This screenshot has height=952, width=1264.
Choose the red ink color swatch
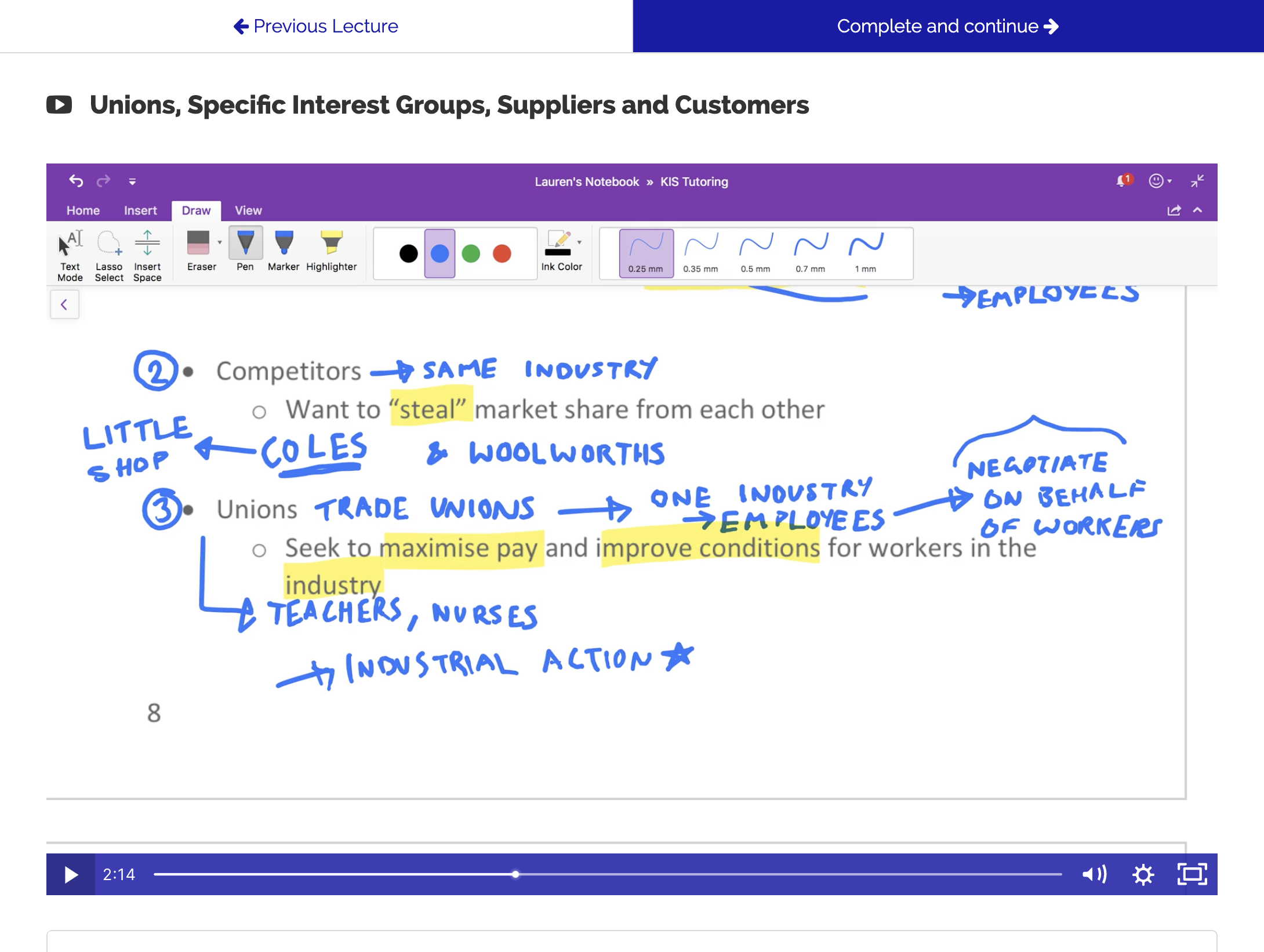pyautogui.click(x=502, y=253)
